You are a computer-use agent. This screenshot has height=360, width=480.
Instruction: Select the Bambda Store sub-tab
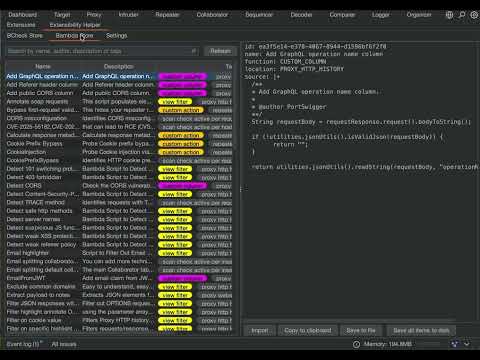click(x=74, y=35)
